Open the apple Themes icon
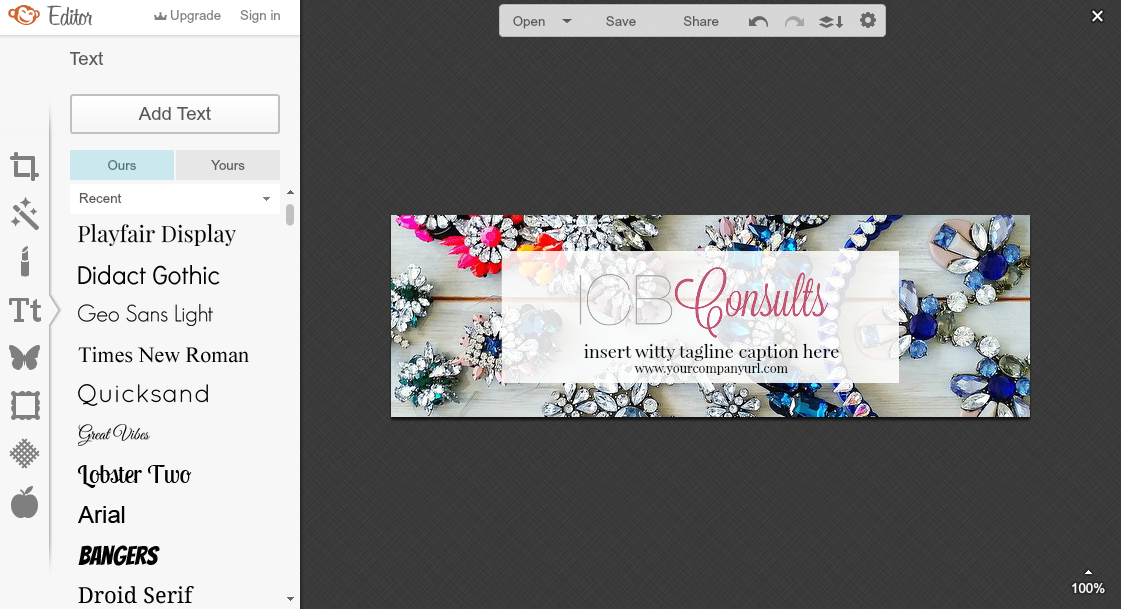The height and width of the screenshot is (609, 1121). click(x=25, y=502)
